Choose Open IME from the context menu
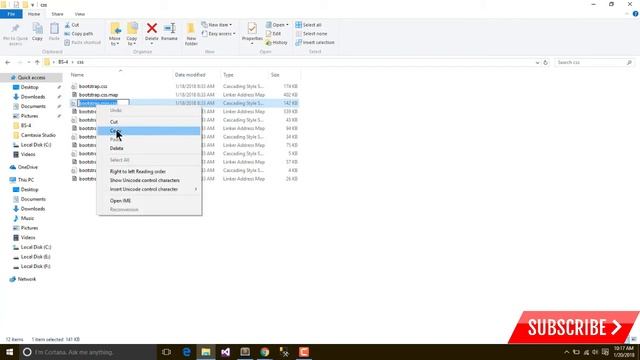Viewport: 640px width, 360px height. tap(149, 200)
